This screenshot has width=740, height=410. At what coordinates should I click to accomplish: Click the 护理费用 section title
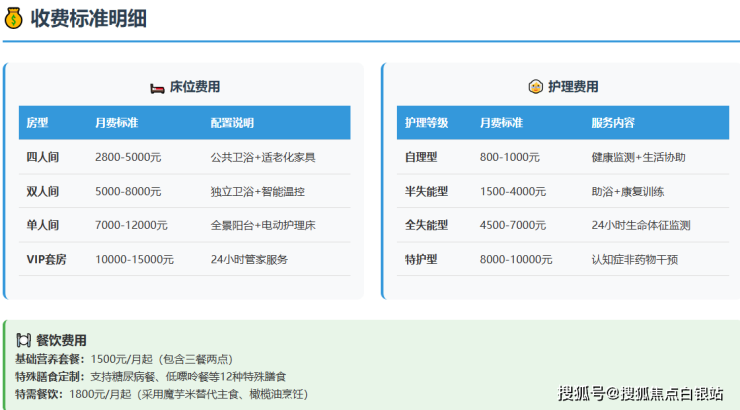coord(573,87)
